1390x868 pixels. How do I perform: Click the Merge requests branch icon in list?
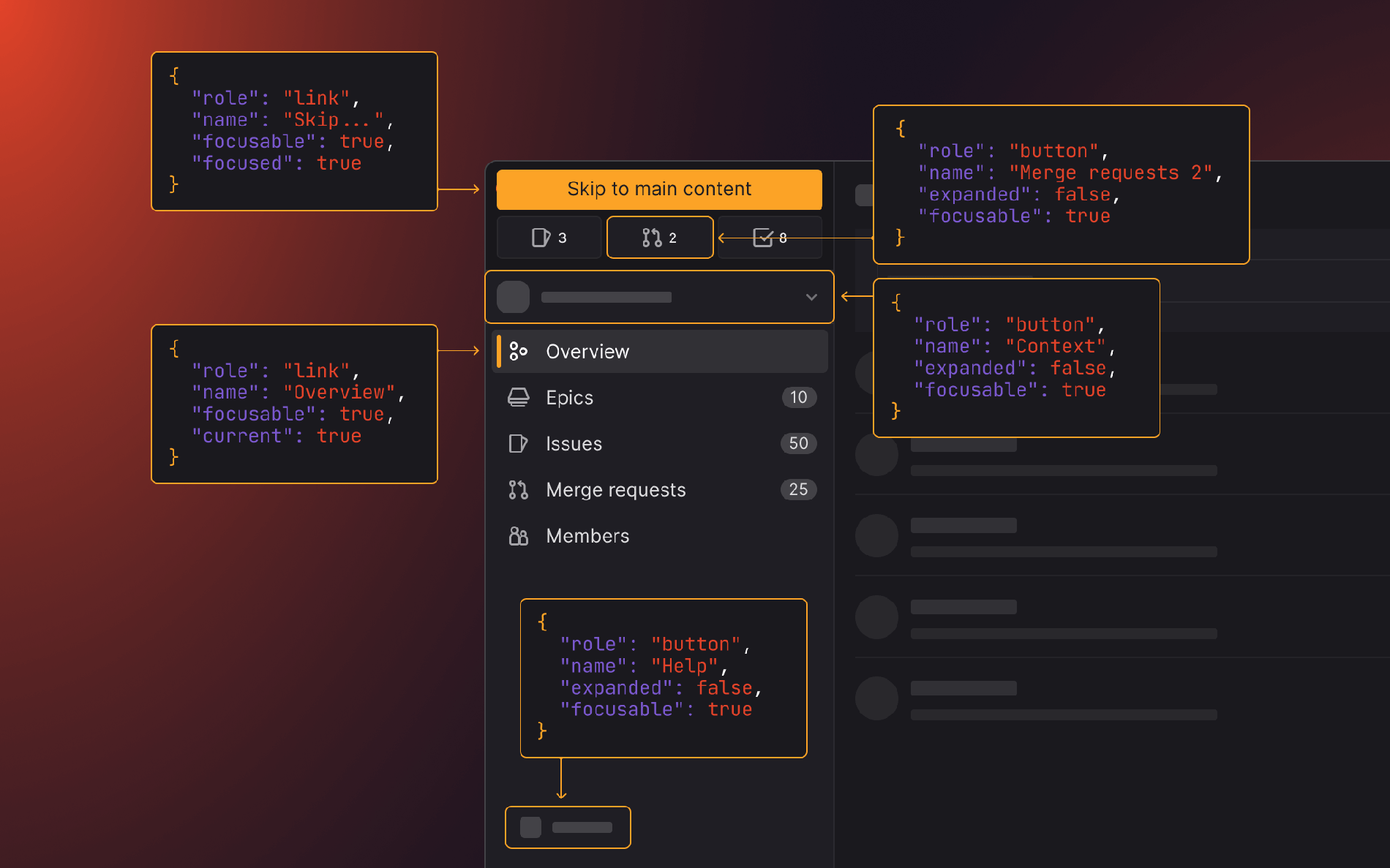tap(518, 490)
